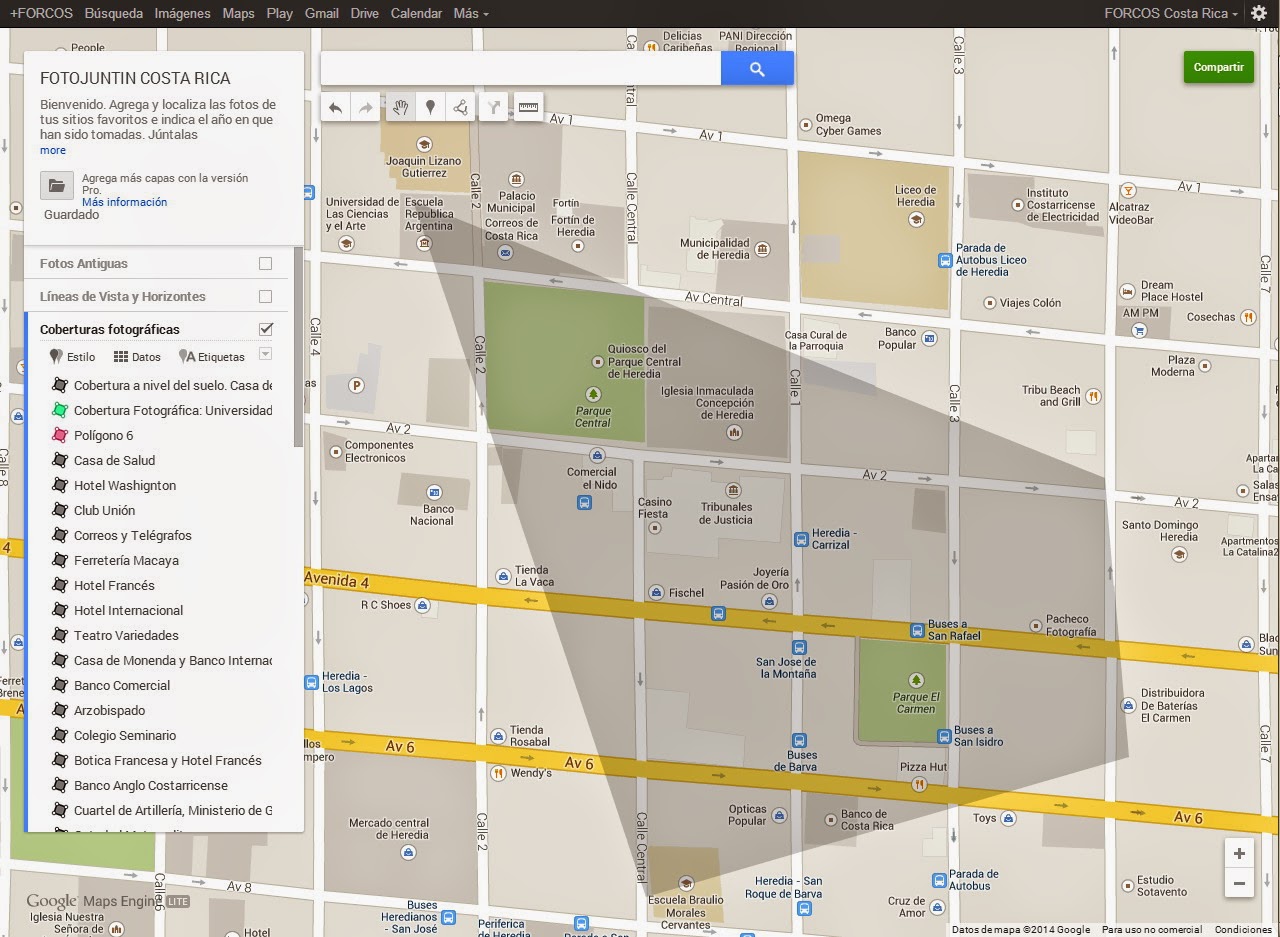Select the draw line tool
1280x937 pixels.
460,108
